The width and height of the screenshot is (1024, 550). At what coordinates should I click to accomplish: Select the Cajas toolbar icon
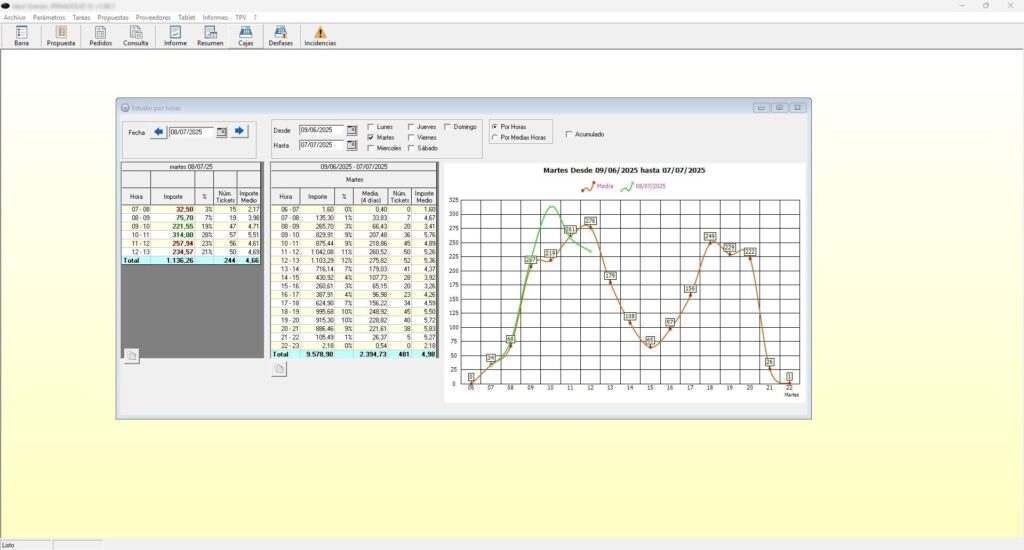pos(245,36)
